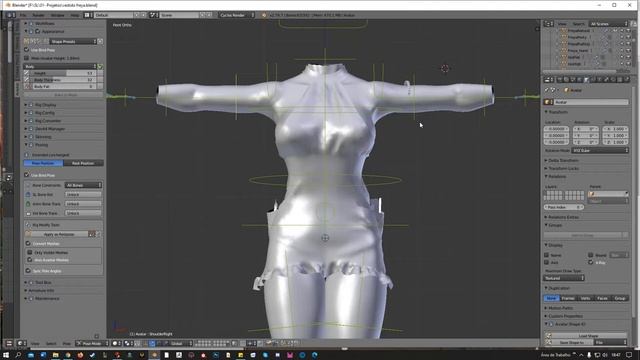Click the screen layout browse icon before Default
The image size is (640, 360).
point(88,15)
